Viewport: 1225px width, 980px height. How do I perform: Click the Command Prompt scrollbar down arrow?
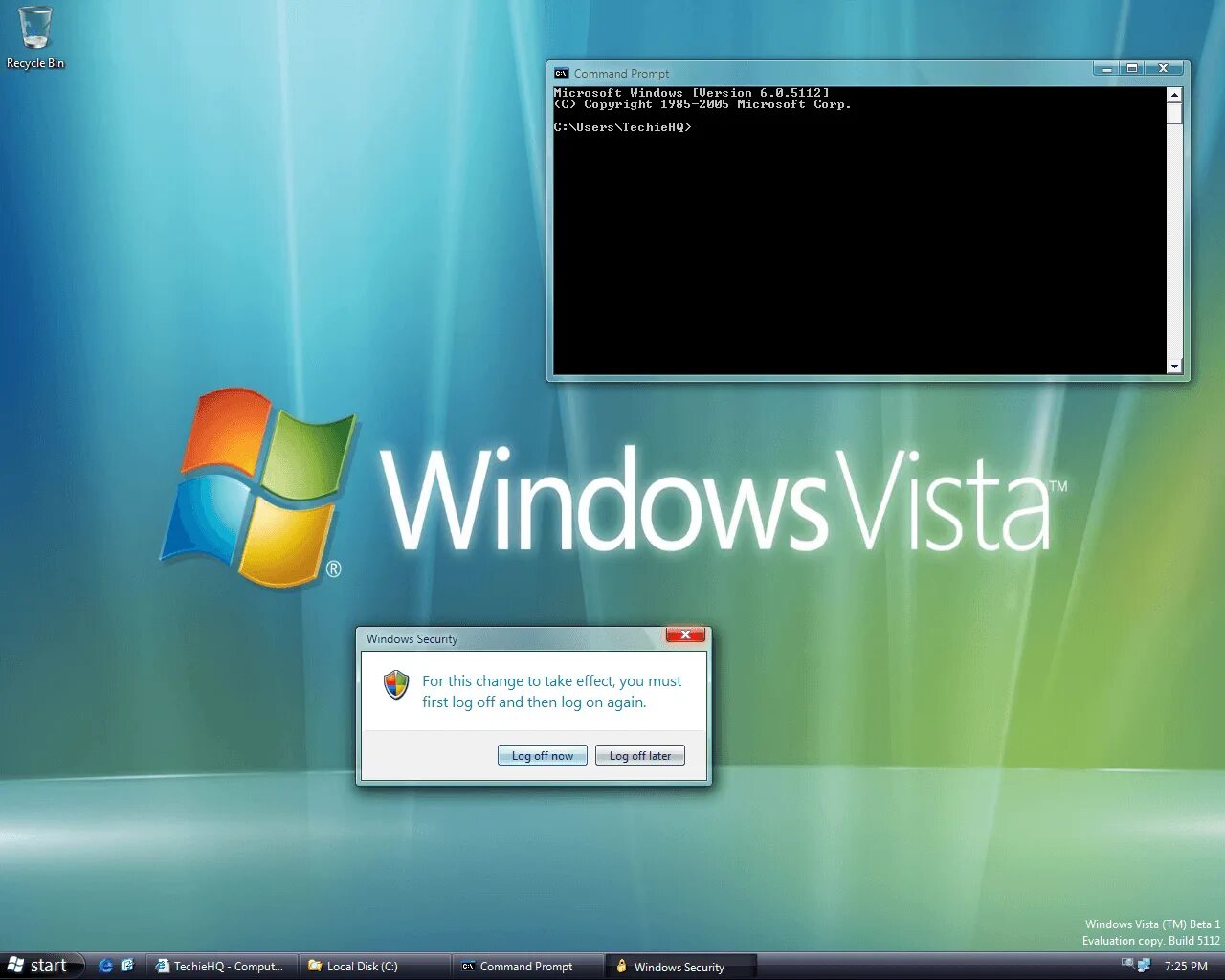1174,367
